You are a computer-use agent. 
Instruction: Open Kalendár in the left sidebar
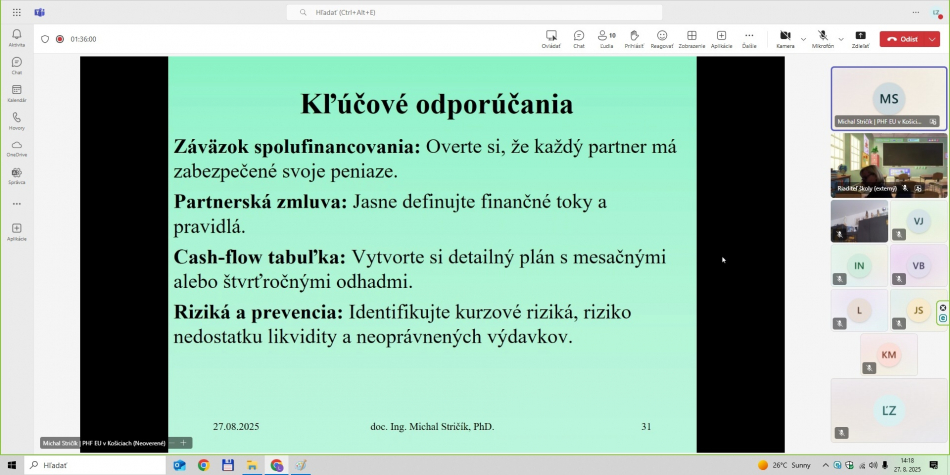(x=17, y=93)
